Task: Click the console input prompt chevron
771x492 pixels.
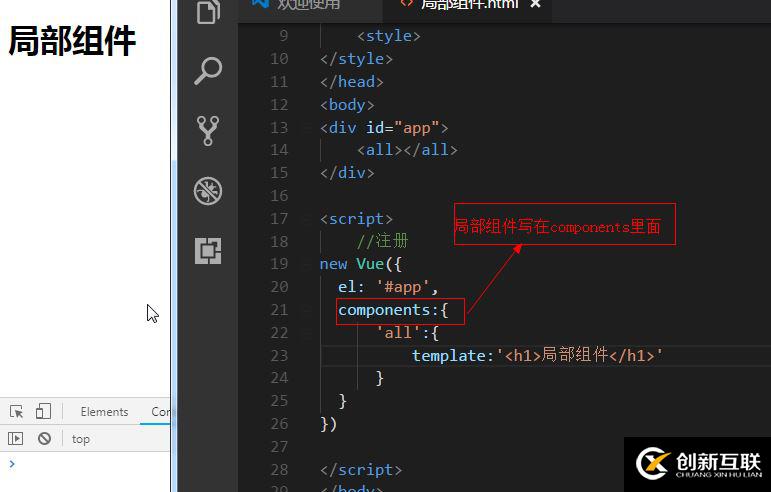Action: coord(12,463)
